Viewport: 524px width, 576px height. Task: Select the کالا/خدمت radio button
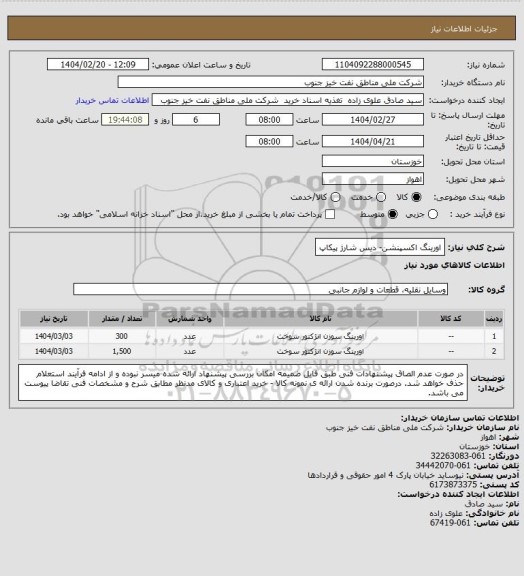point(335,197)
